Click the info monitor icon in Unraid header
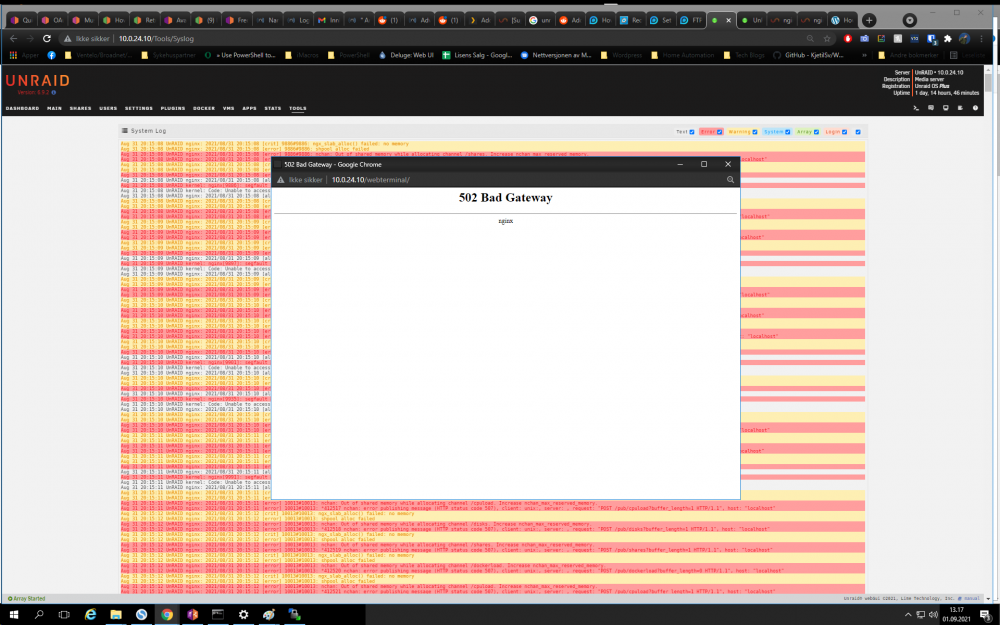Screen dimensions: 1000x625 coord(946,108)
